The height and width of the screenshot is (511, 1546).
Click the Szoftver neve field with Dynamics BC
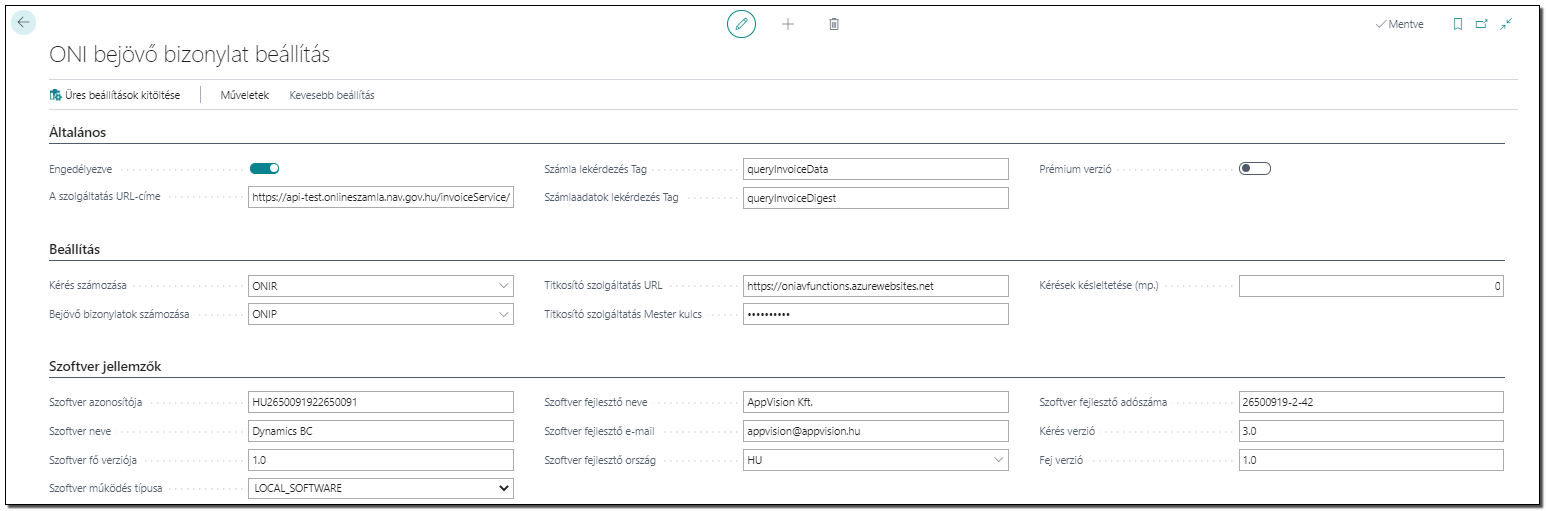pyautogui.click(x=380, y=431)
